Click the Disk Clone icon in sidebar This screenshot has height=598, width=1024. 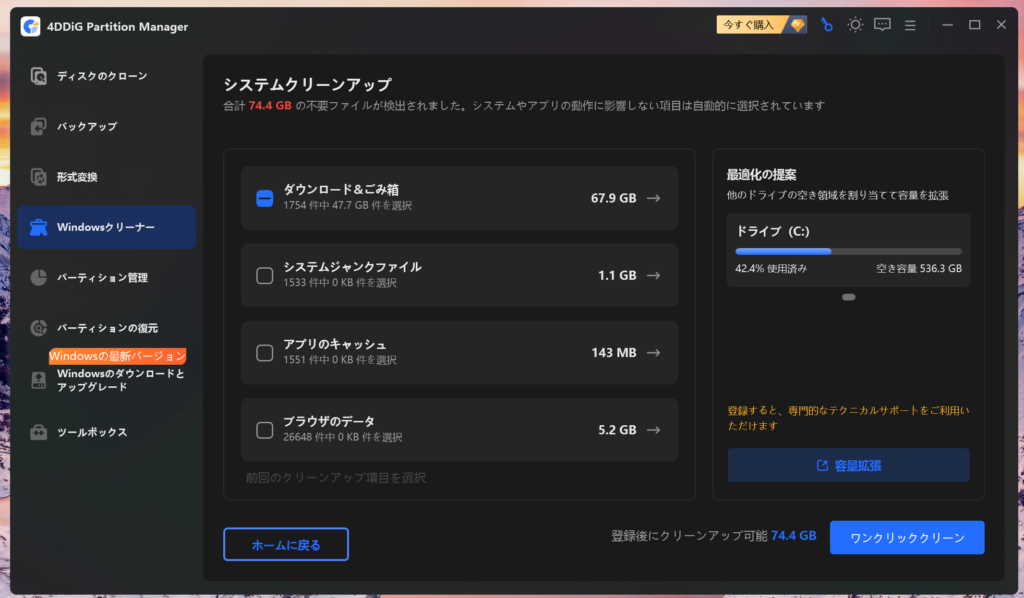(x=39, y=76)
